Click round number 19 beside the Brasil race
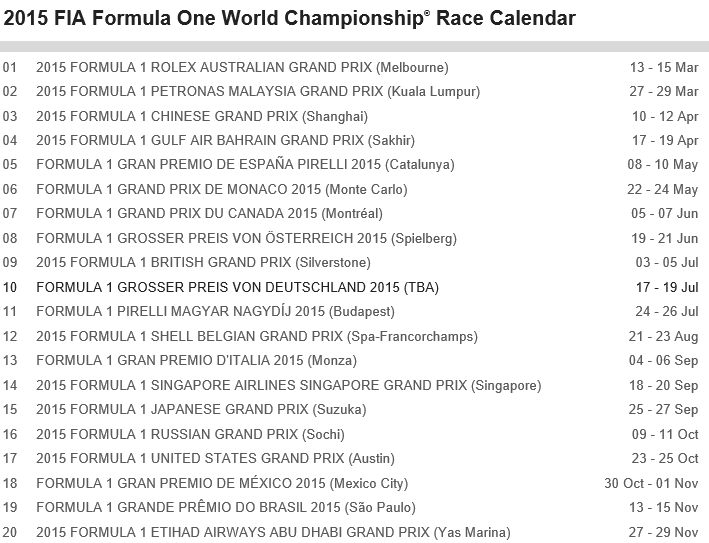The image size is (709, 543). (11, 508)
